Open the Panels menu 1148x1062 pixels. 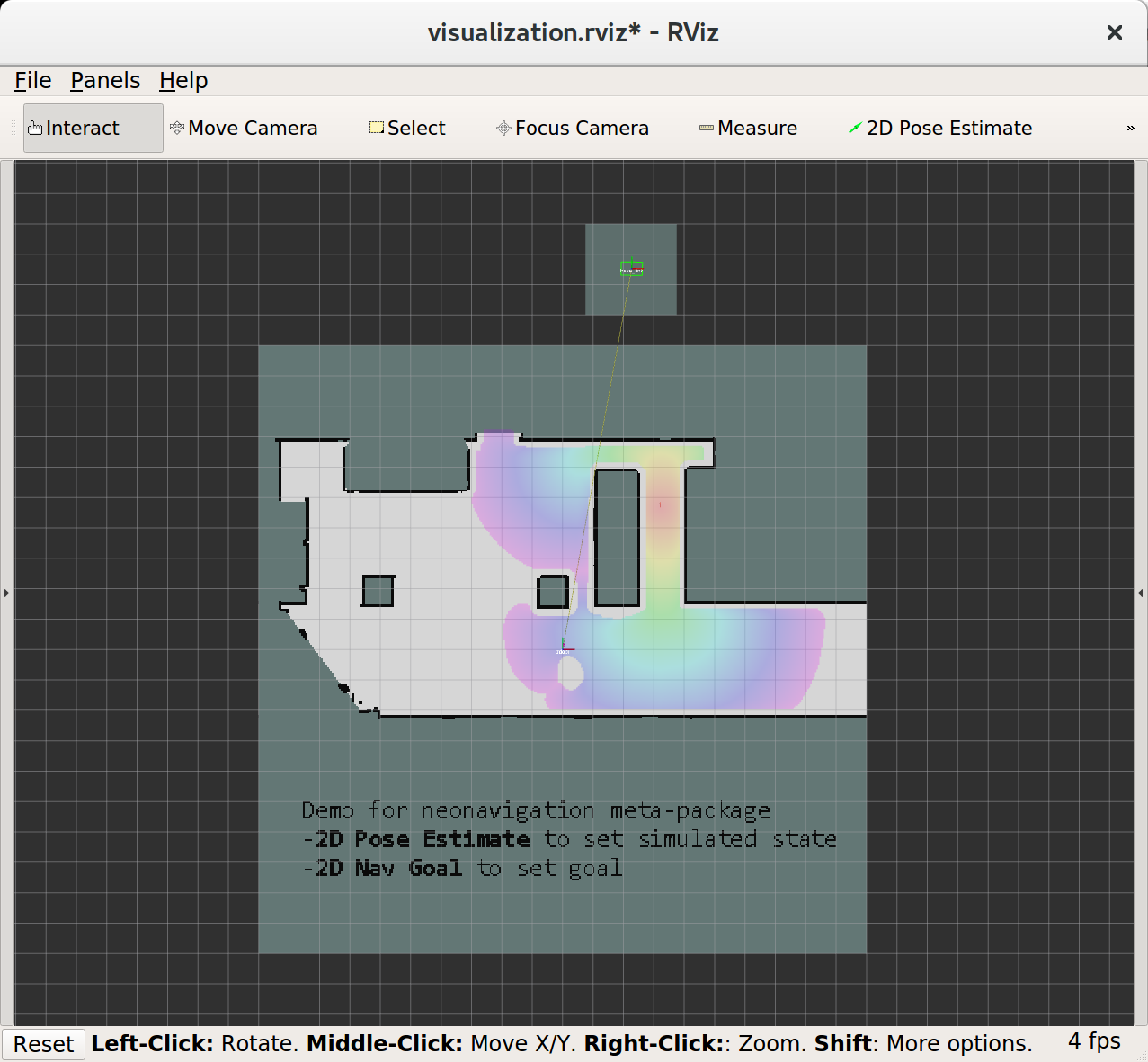104,80
